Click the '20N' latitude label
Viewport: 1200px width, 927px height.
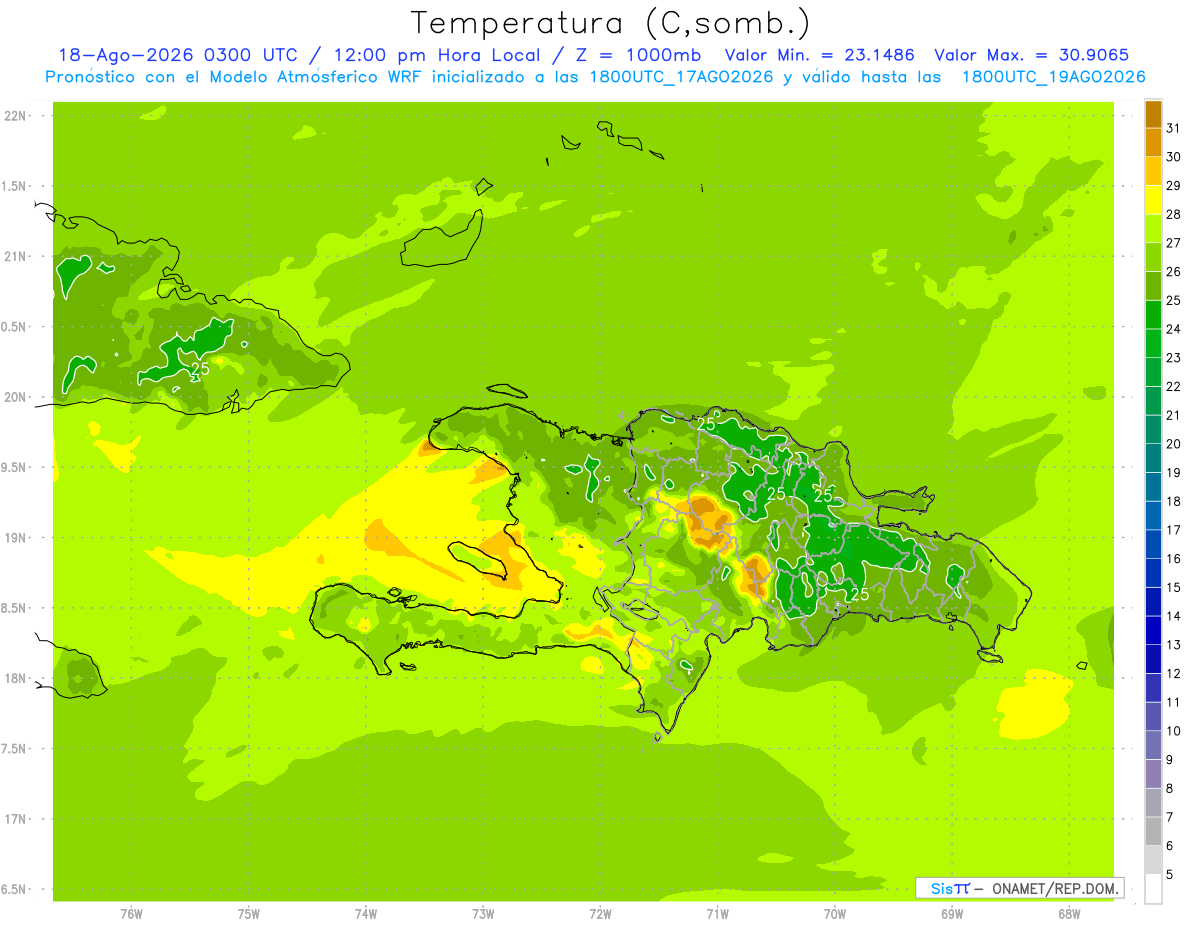point(16,397)
